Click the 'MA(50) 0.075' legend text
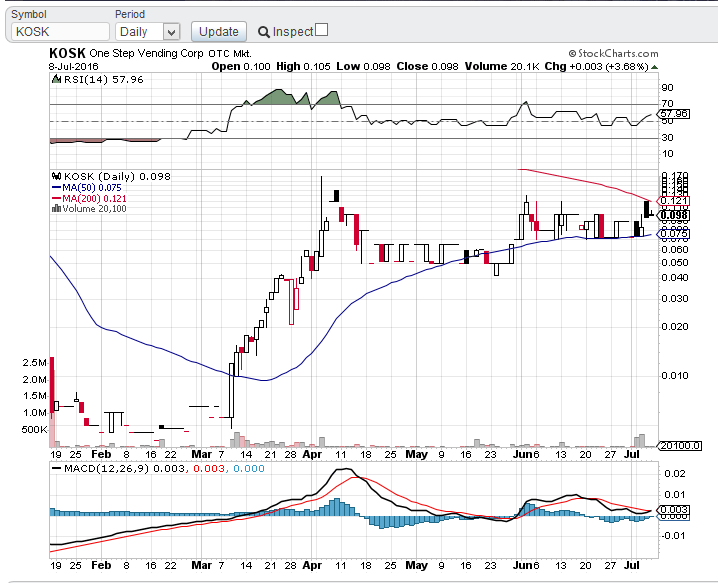718x583 pixels. tap(92, 188)
